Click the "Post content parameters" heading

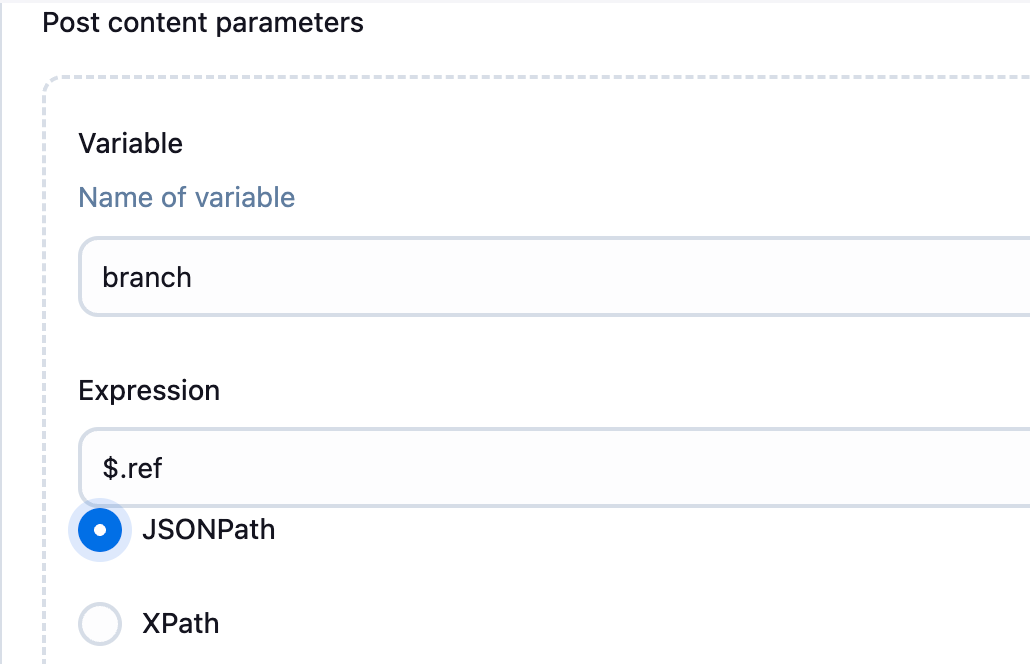(x=203, y=22)
